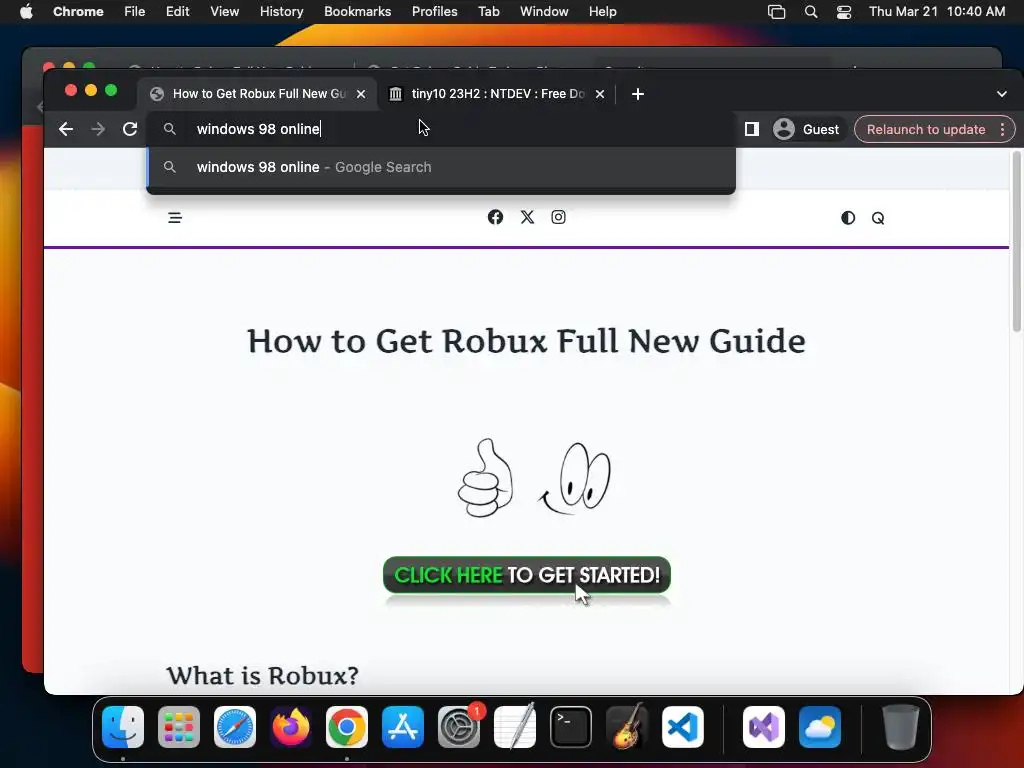The image size is (1024, 768).
Task: Click the webpage search magnifier icon
Action: [878, 218]
